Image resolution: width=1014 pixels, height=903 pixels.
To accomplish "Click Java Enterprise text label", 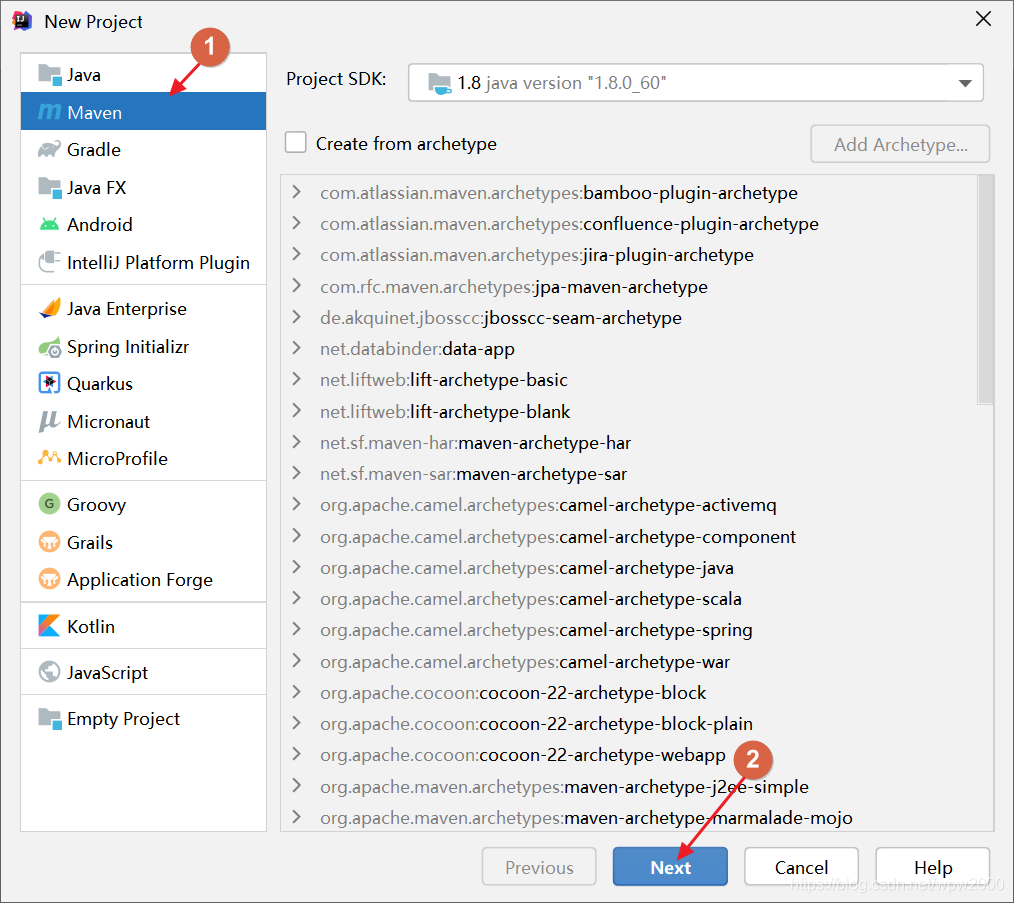I will click(x=127, y=309).
